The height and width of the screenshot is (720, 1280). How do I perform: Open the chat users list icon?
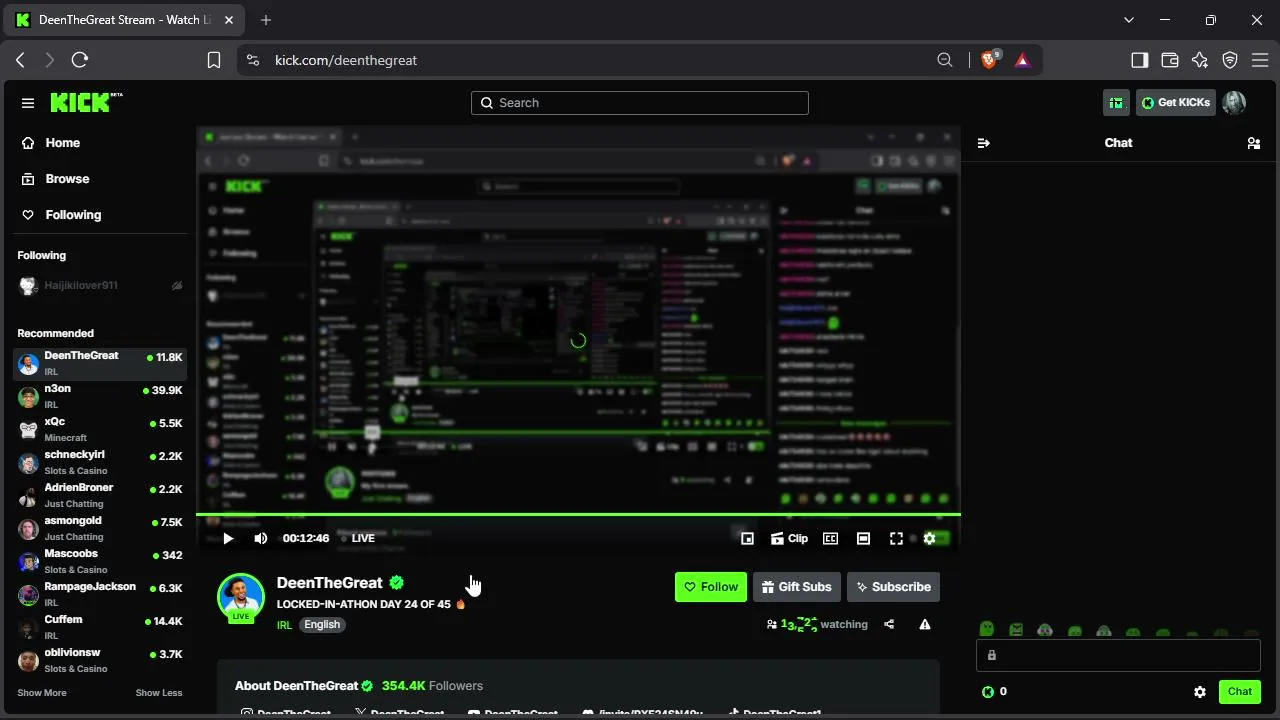click(x=1253, y=143)
